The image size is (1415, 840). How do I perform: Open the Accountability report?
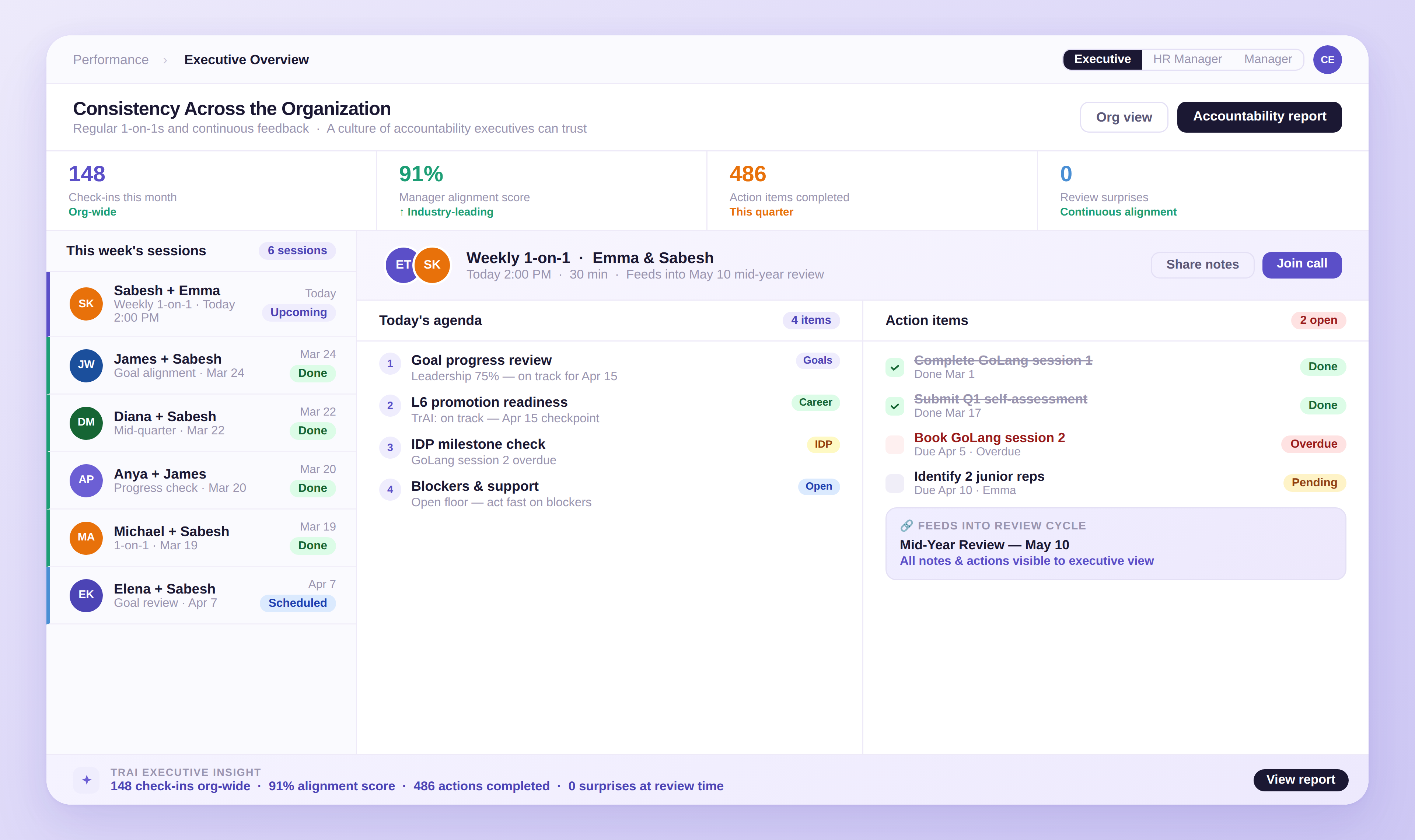tap(1259, 116)
